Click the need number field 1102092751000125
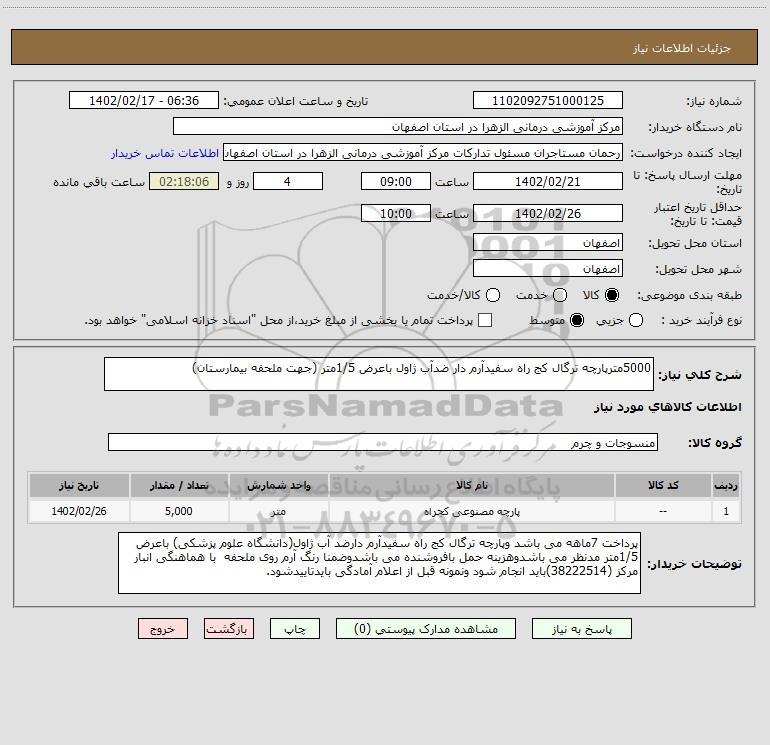770x745 pixels. coord(548,101)
